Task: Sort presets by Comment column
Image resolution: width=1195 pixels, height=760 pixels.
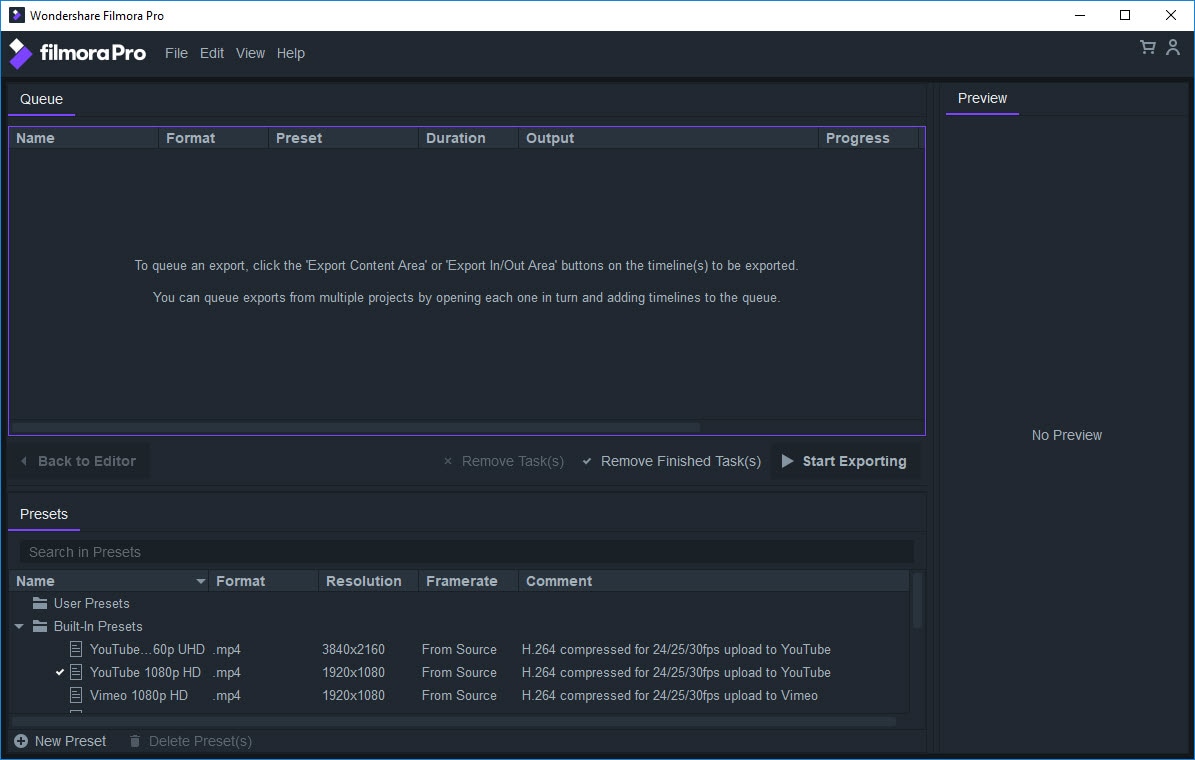Action: (713, 581)
